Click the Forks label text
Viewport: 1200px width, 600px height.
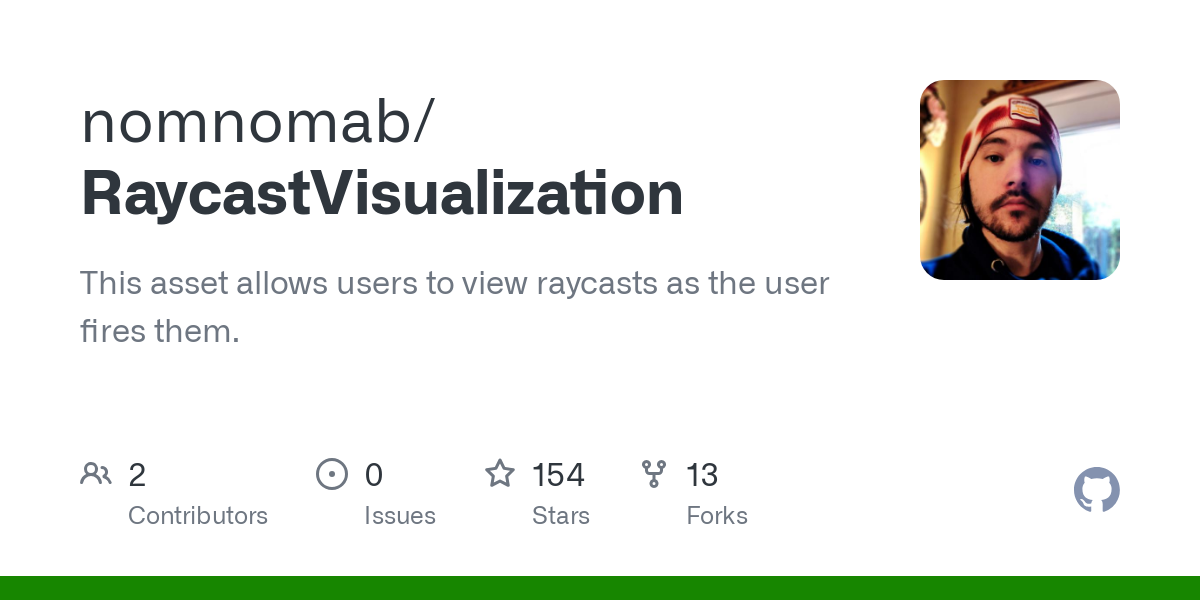[x=717, y=515]
